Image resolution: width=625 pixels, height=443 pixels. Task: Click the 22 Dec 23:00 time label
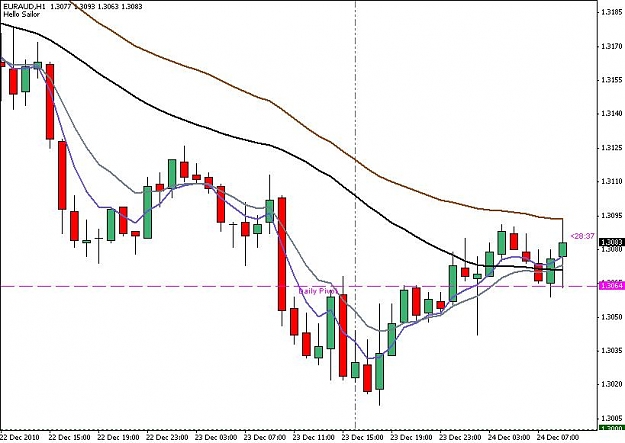[167, 437]
